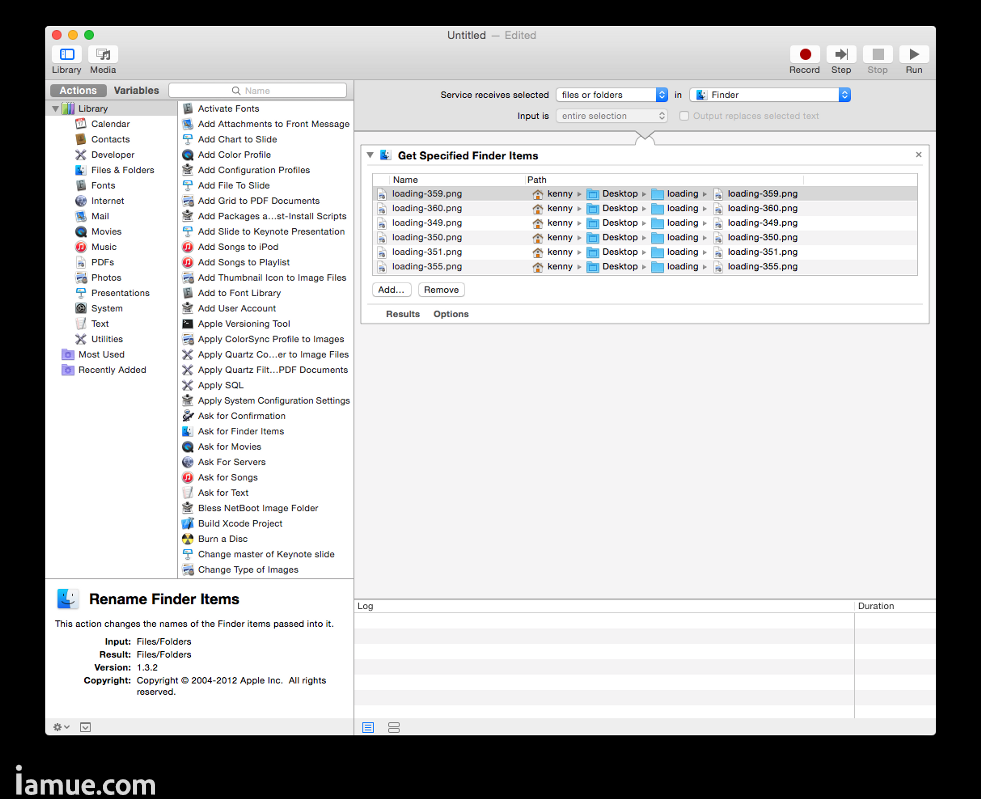Switch to the Variables tab
The height and width of the screenshot is (799, 981).
[x=136, y=90]
